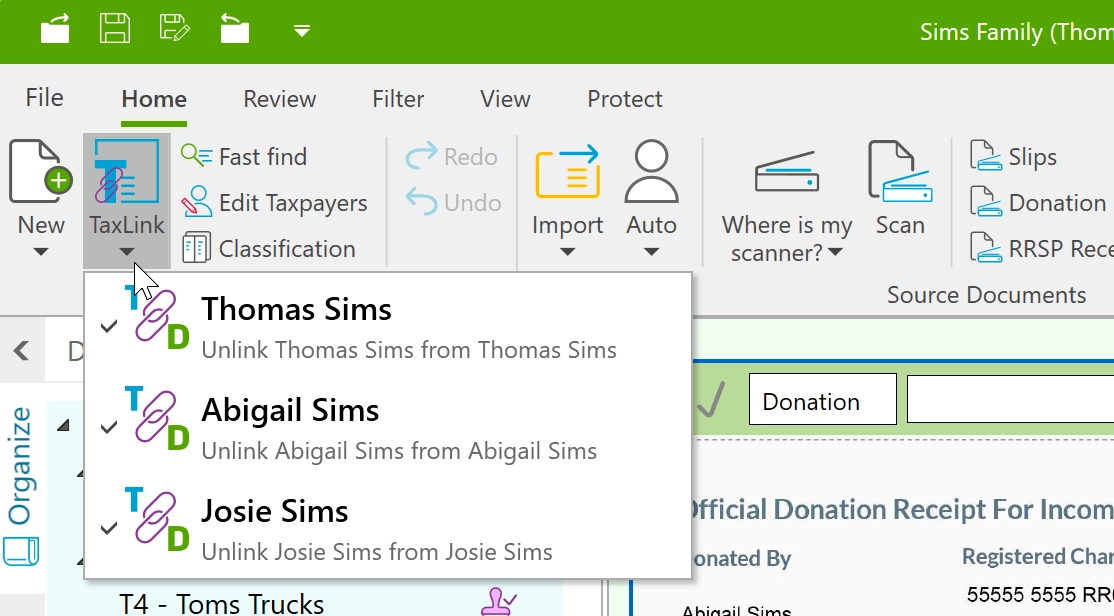Click the save disk icon
This screenshot has height=616, width=1114.
point(114,29)
